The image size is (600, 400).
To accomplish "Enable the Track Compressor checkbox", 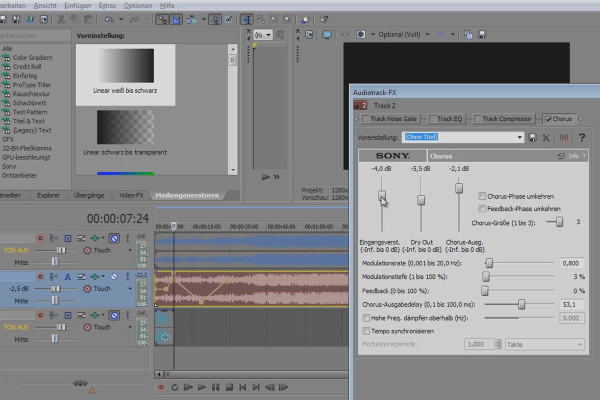I will [478, 119].
